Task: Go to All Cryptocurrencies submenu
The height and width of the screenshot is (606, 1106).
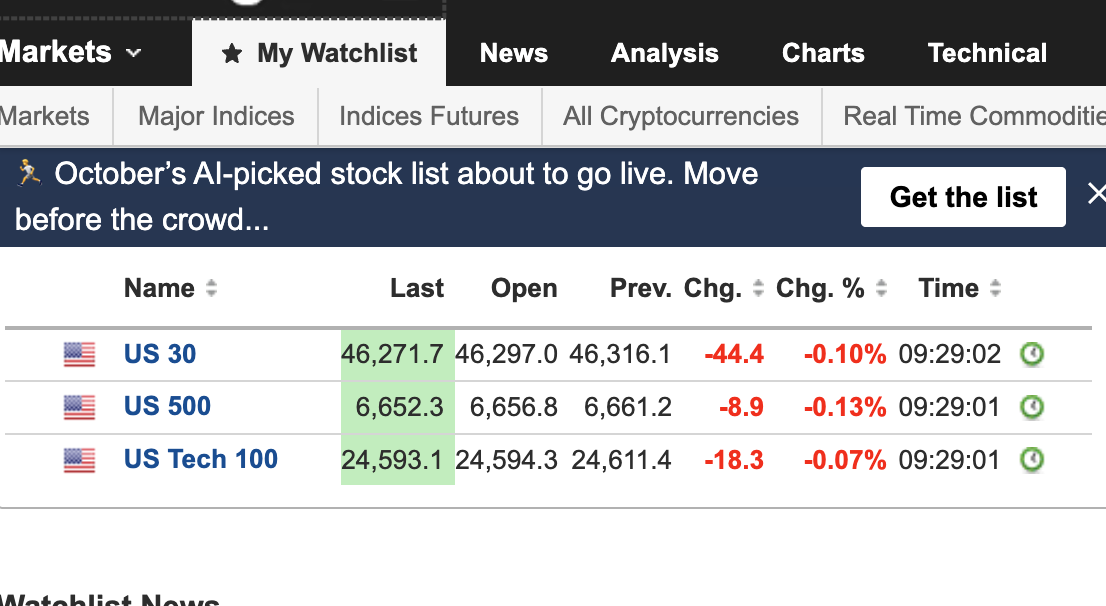Action: click(681, 116)
